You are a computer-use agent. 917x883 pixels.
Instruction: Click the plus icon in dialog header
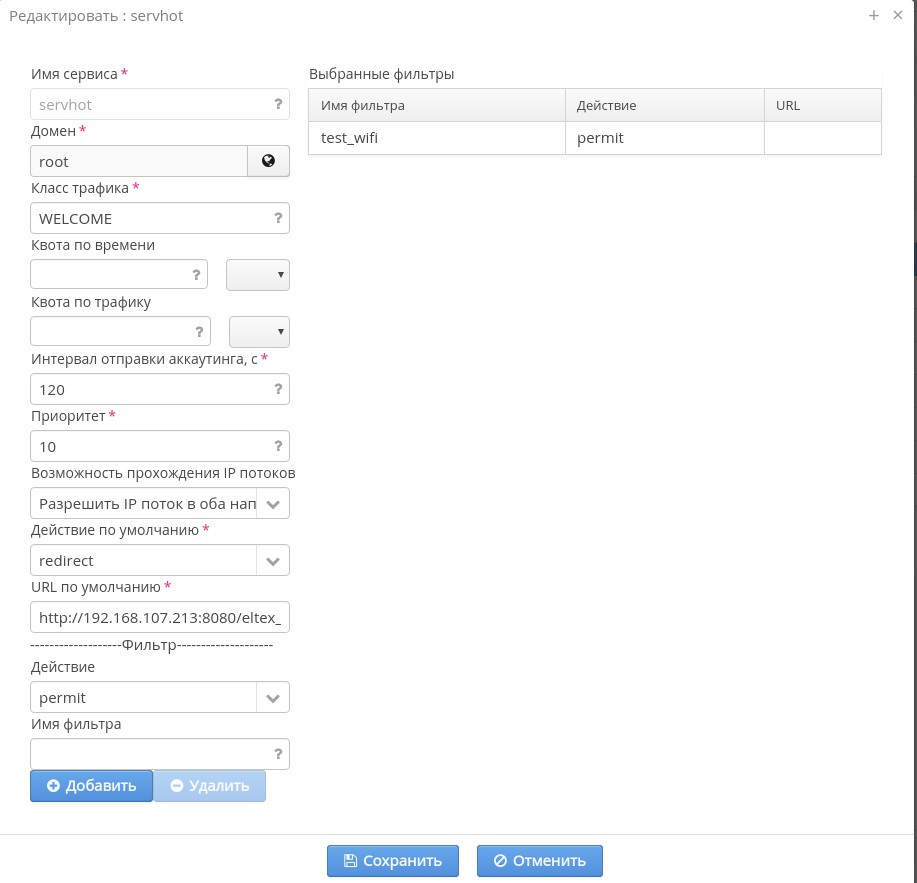click(x=874, y=15)
